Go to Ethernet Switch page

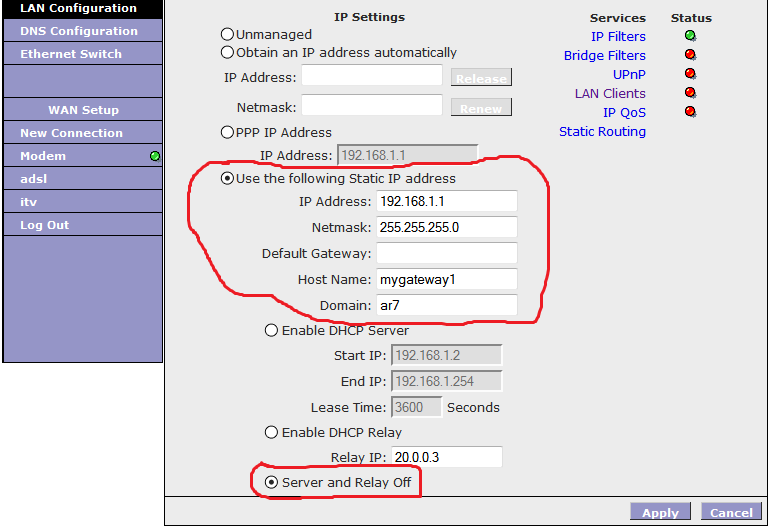click(x=82, y=54)
